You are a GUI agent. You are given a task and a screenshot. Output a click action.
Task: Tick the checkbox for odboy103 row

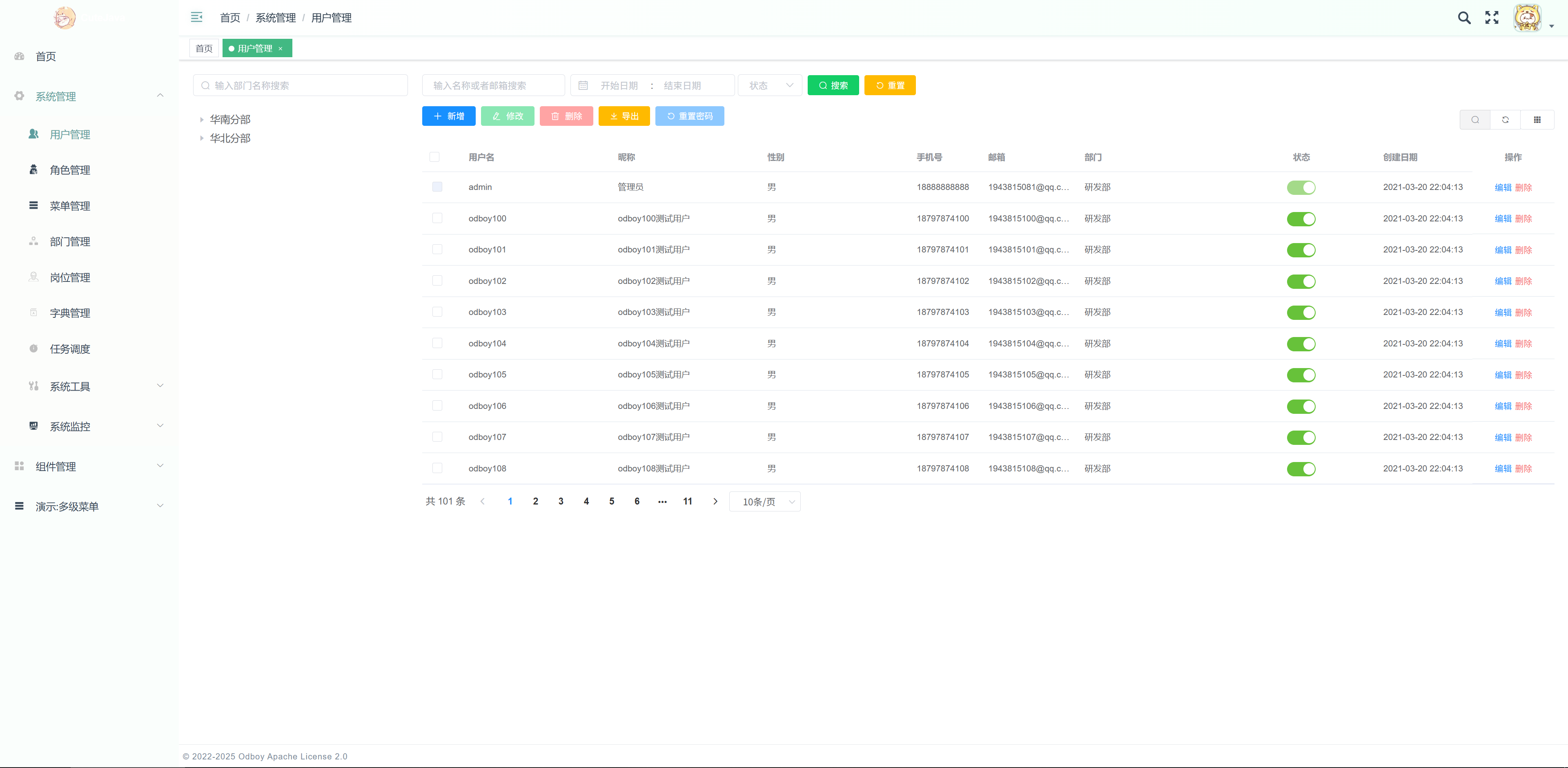point(437,312)
